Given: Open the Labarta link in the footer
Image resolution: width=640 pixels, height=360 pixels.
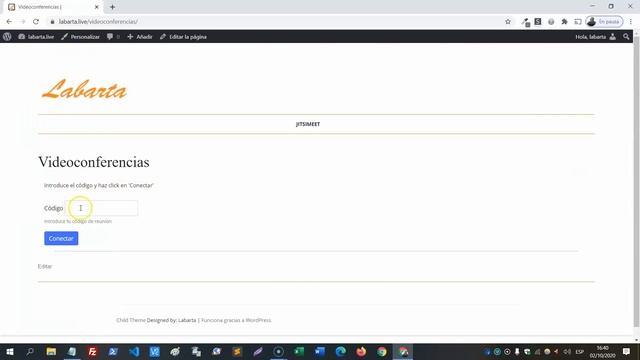Looking at the screenshot, I should [187, 320].
